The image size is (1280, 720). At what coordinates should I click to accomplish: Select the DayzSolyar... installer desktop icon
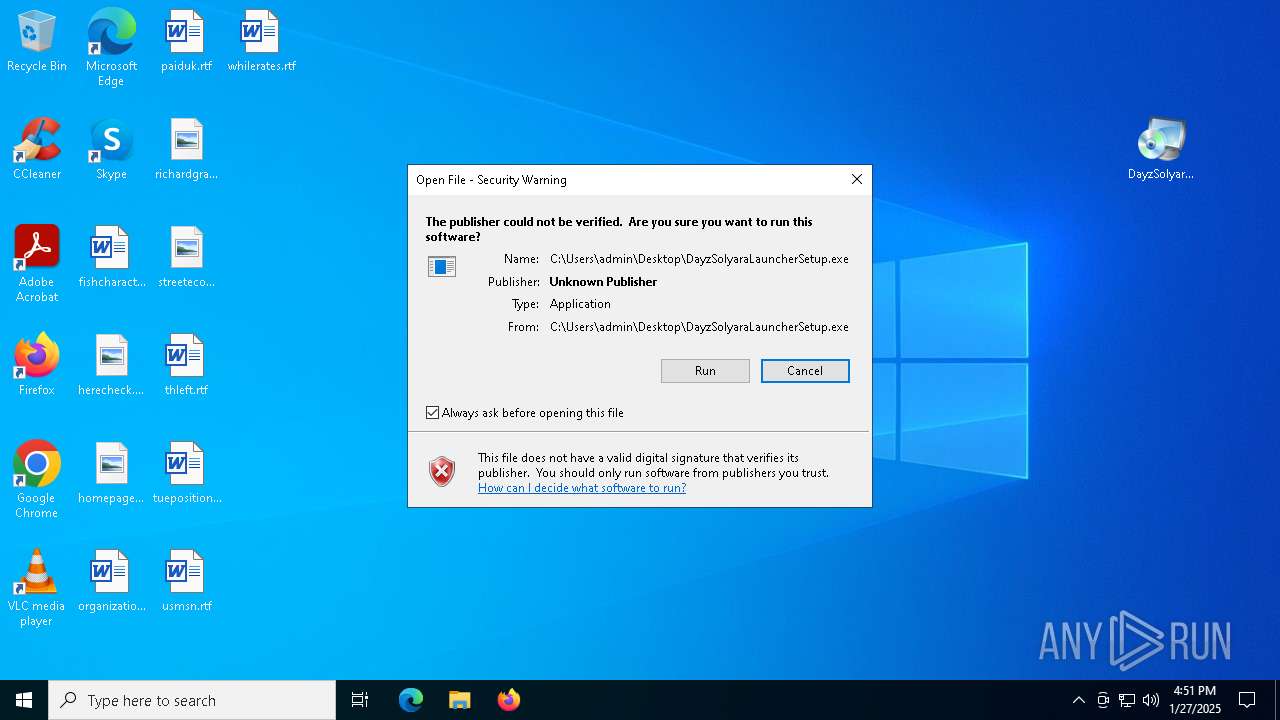(1161, 149)
